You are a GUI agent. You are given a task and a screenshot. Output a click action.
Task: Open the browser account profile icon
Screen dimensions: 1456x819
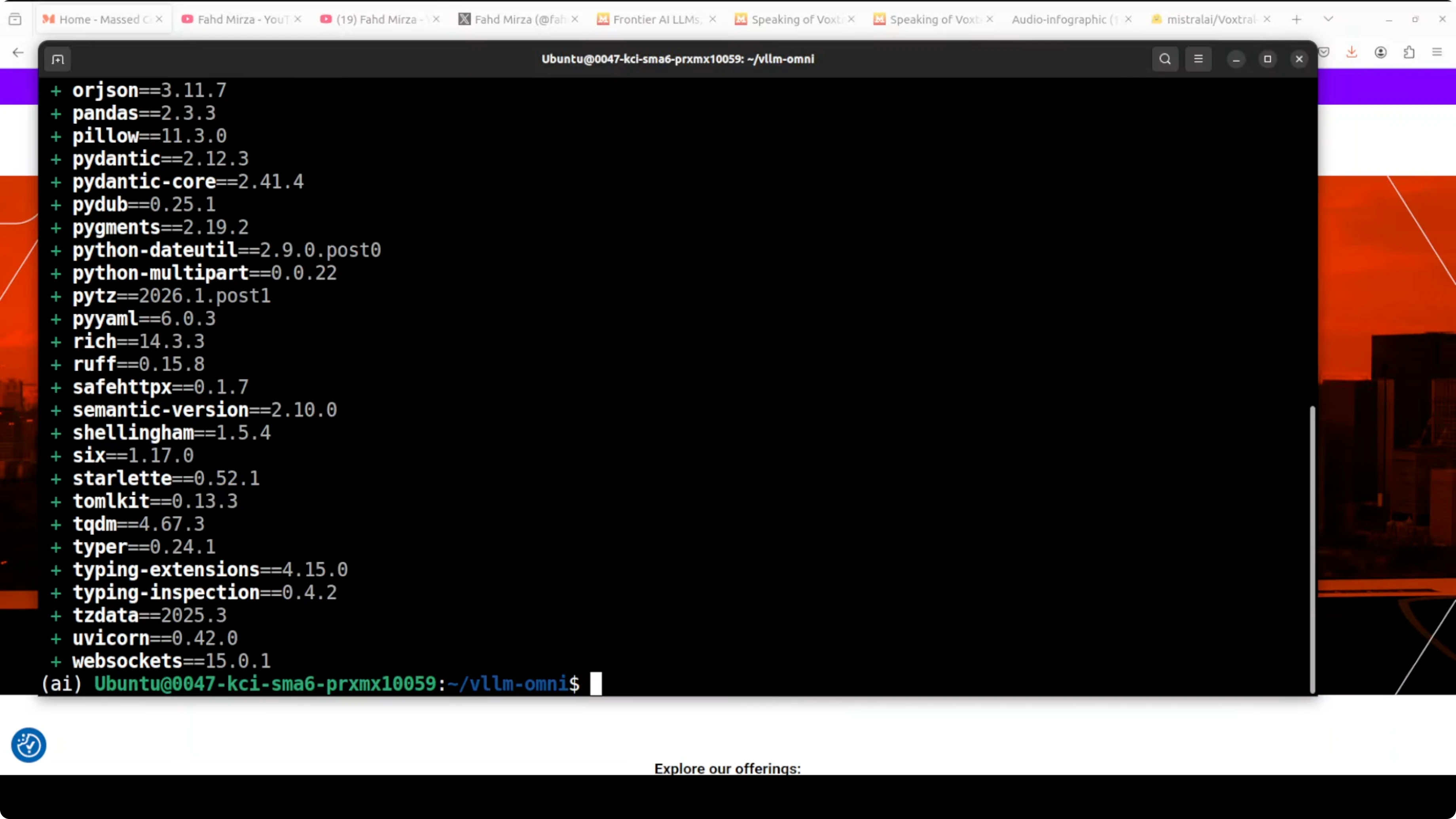tap(1380, 53)
